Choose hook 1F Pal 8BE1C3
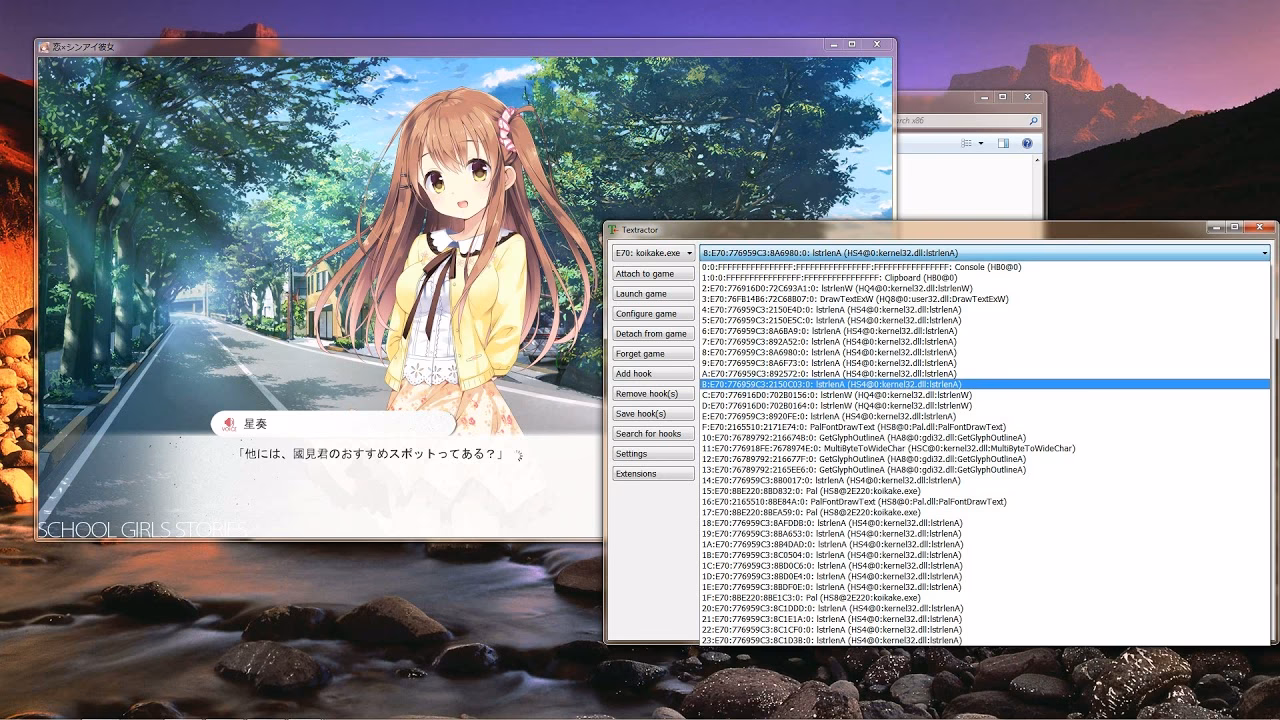The width and height of the screenshot is (1280, 720). (985, 598)
